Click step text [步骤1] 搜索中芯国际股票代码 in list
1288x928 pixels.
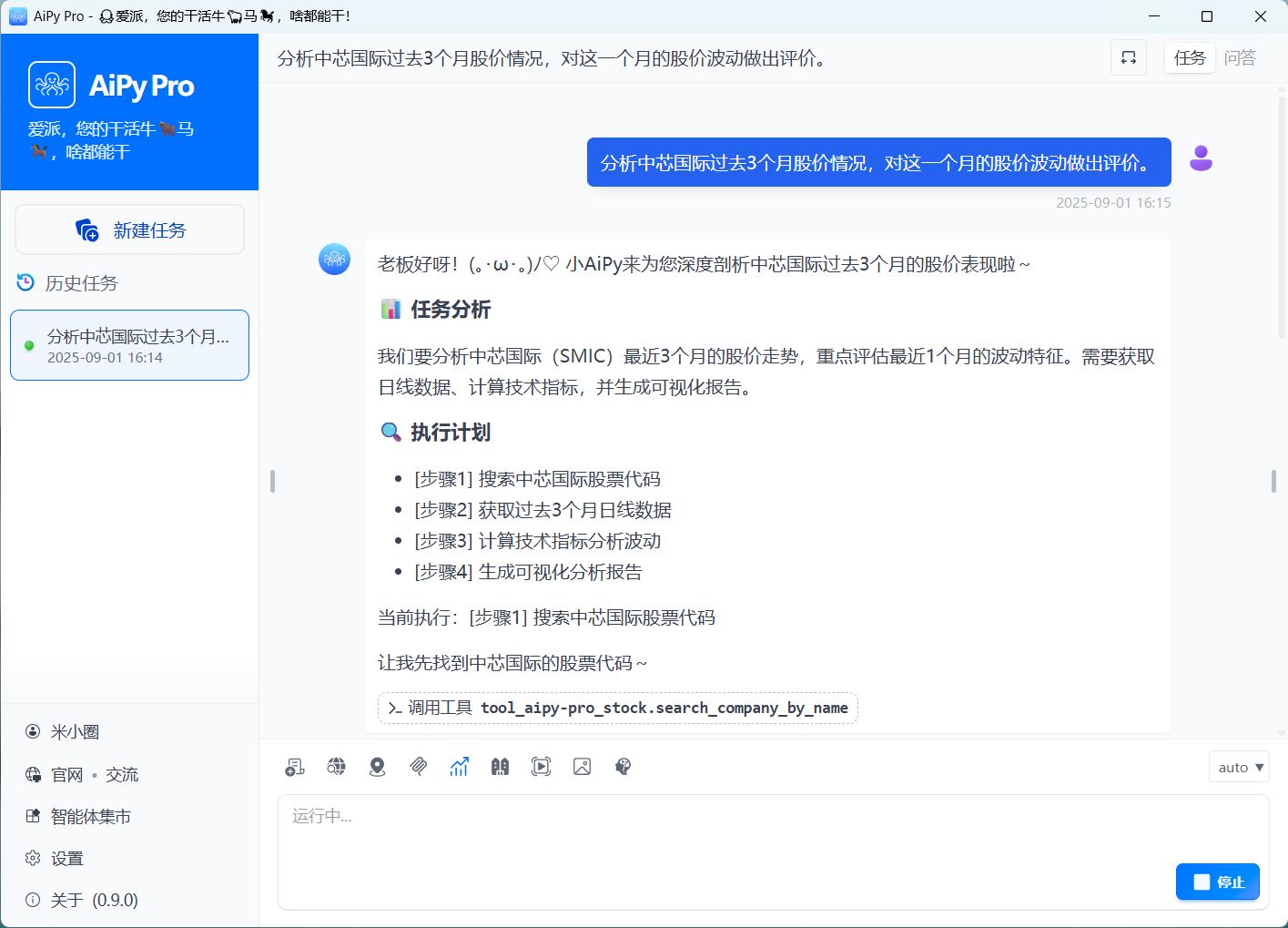pos(537,479)
